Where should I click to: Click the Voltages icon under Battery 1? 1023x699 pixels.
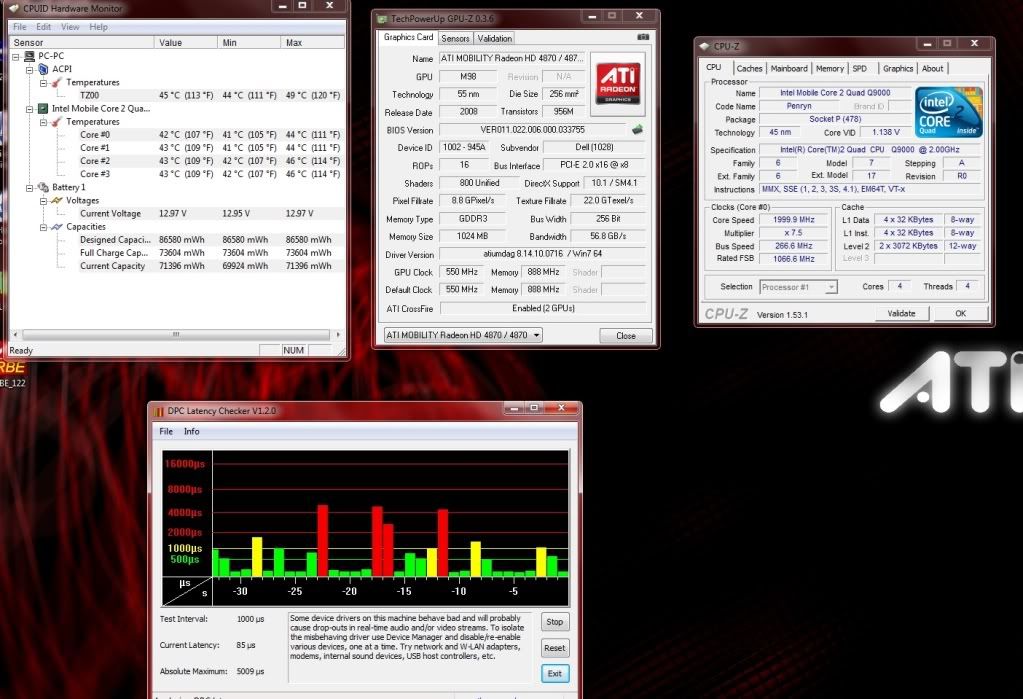[57, 200]
